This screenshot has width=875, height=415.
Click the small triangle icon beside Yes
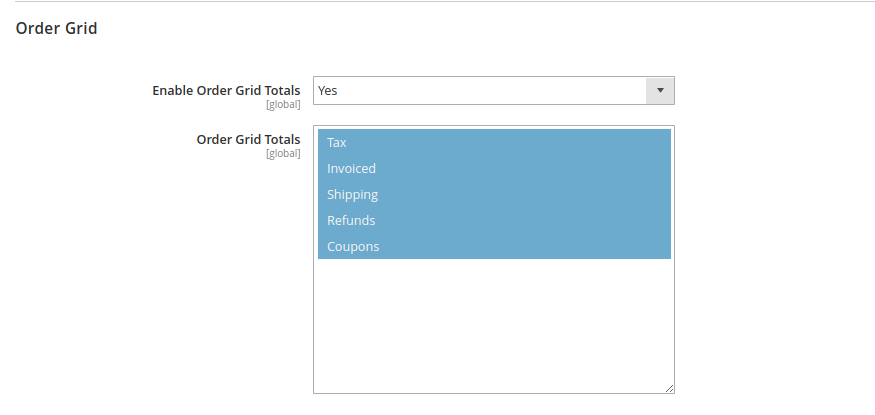coord(660,90)
